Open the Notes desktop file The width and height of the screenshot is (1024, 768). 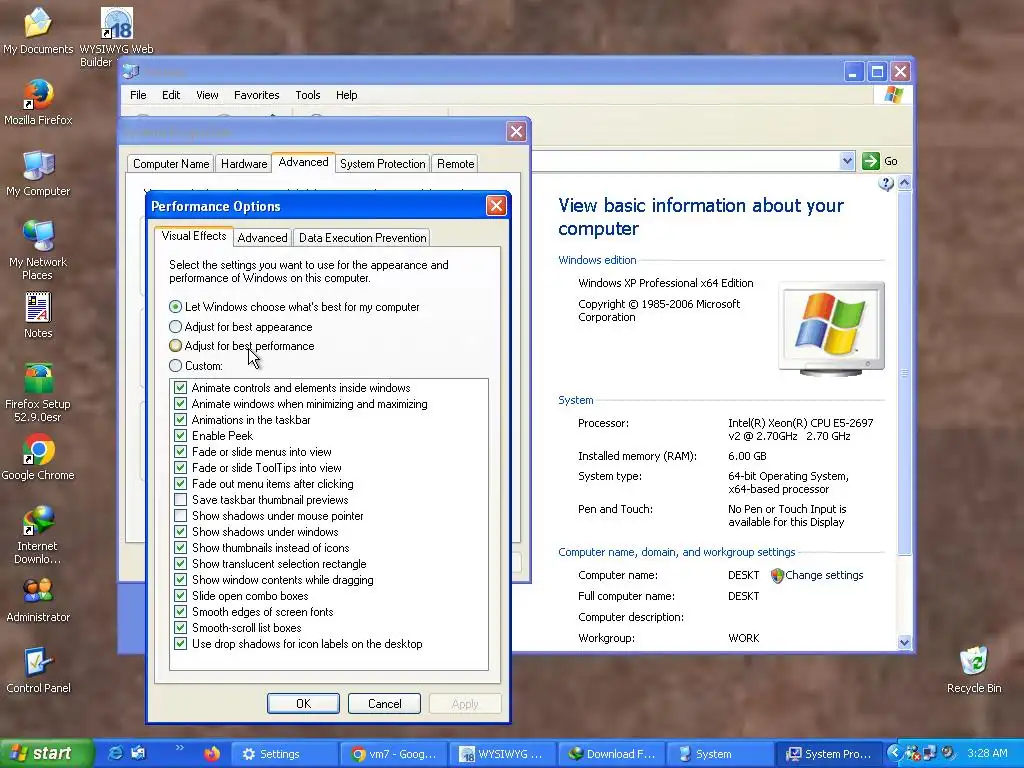coord(38,315)
